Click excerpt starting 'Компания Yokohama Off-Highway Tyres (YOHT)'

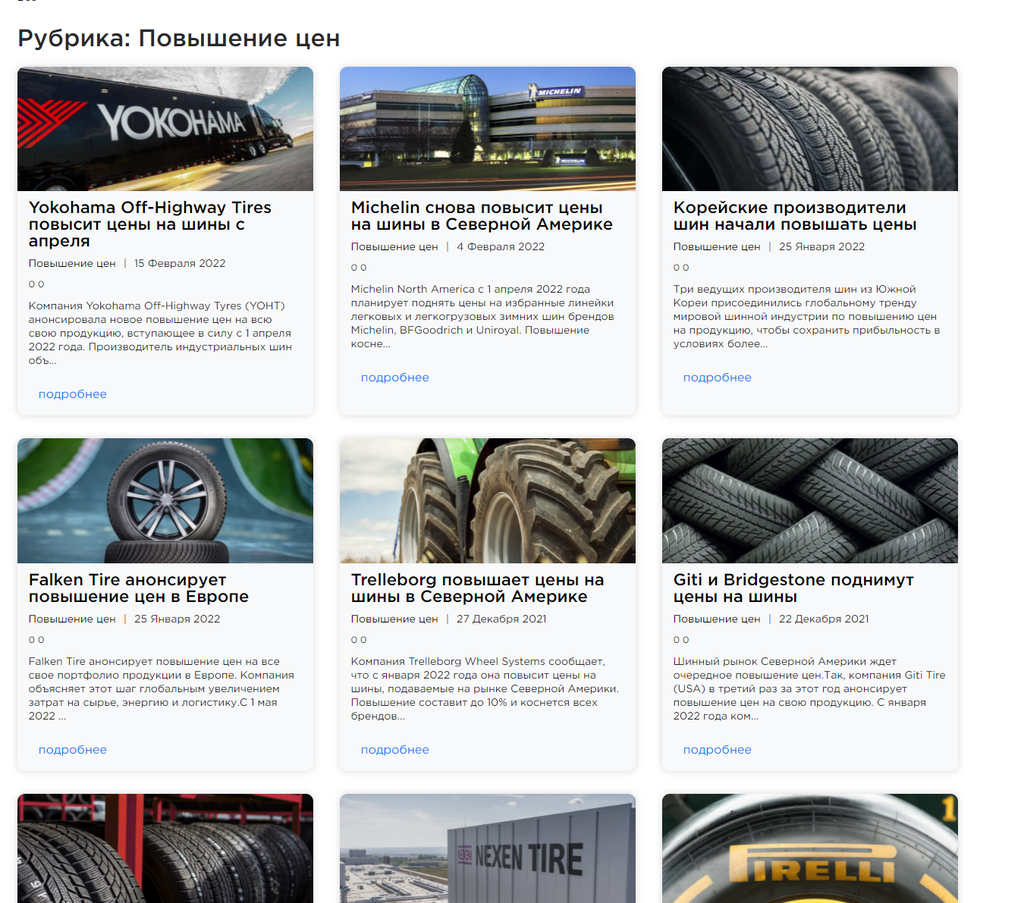pyautogui.click(x=160, y=333)
